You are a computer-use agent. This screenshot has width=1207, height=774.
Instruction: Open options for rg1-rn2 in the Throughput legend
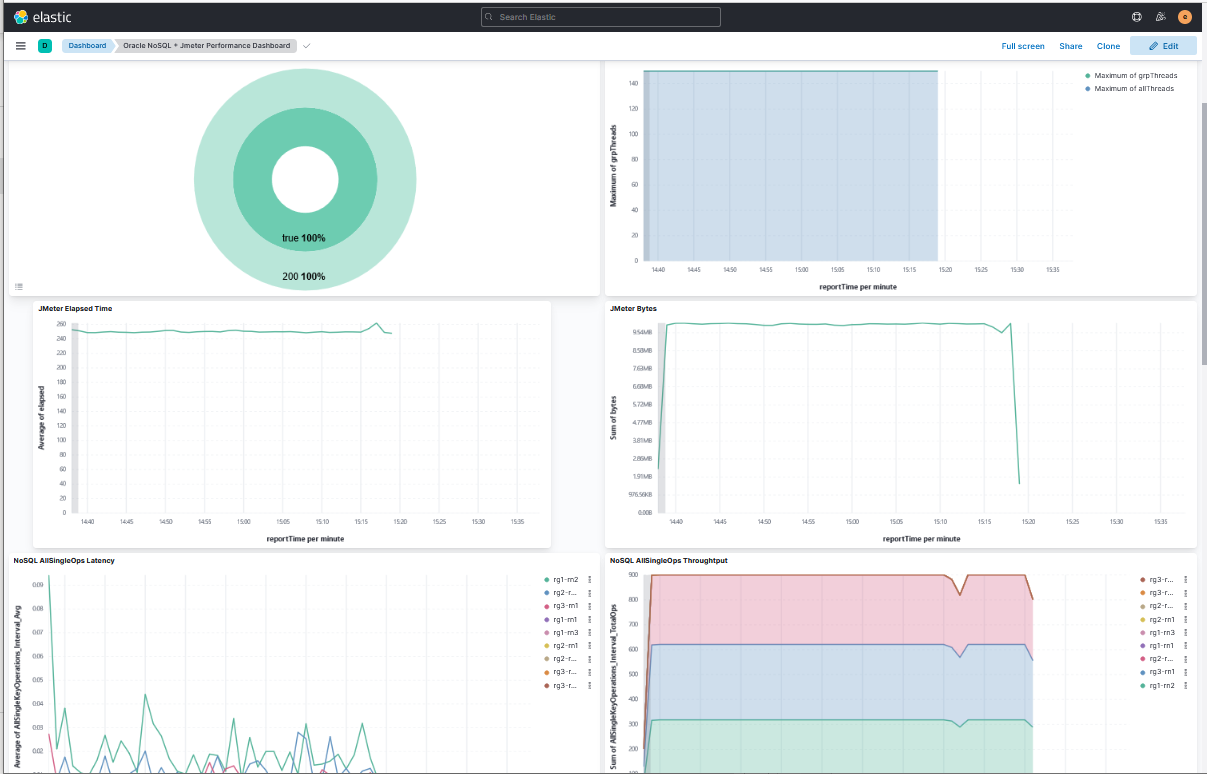pyautogui.click(x=1185, y=685)
